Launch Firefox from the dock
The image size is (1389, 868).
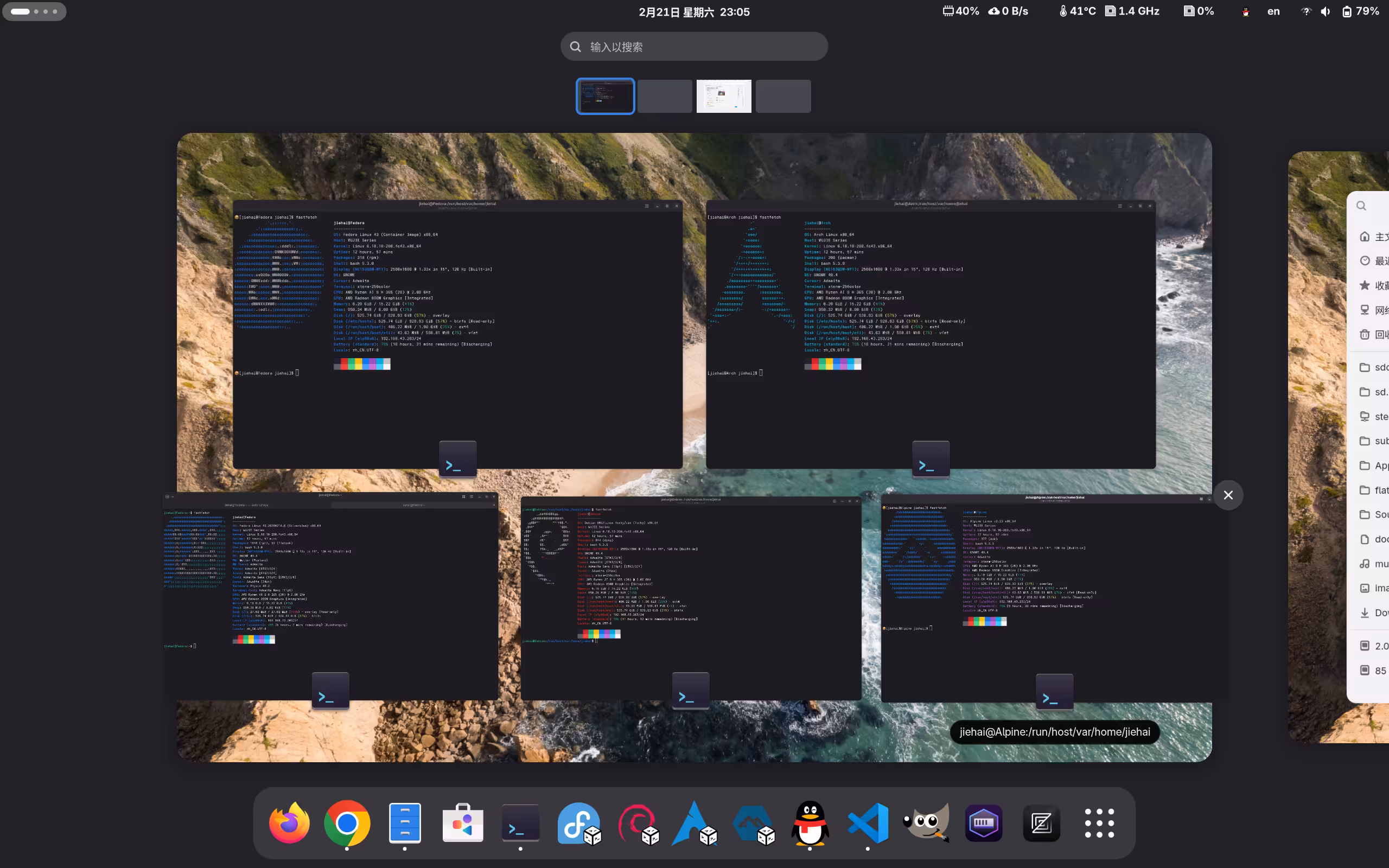click(x=289, y=822)
